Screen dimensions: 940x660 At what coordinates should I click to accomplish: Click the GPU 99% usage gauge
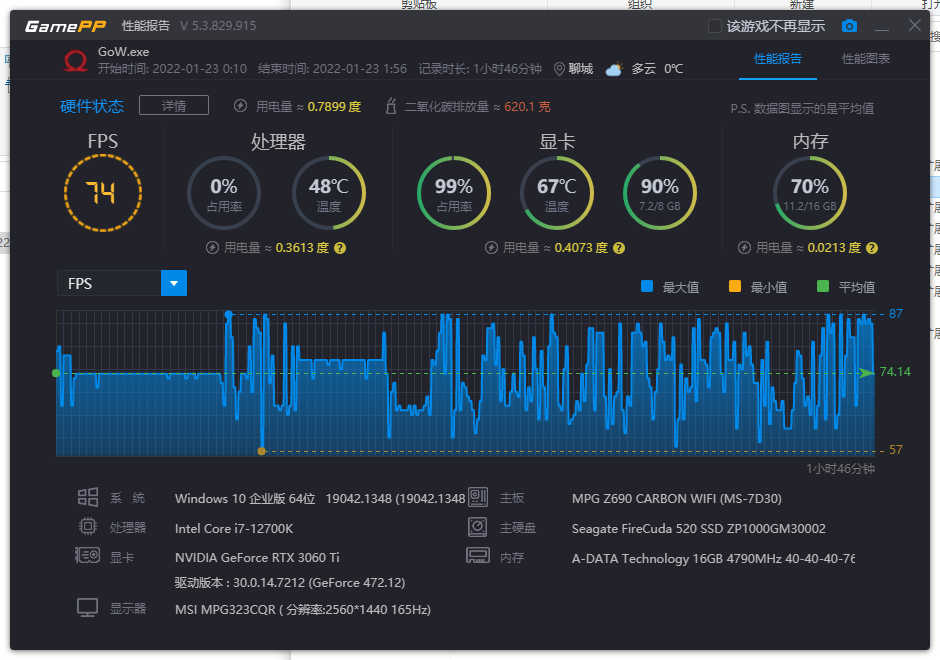(454, 193)
